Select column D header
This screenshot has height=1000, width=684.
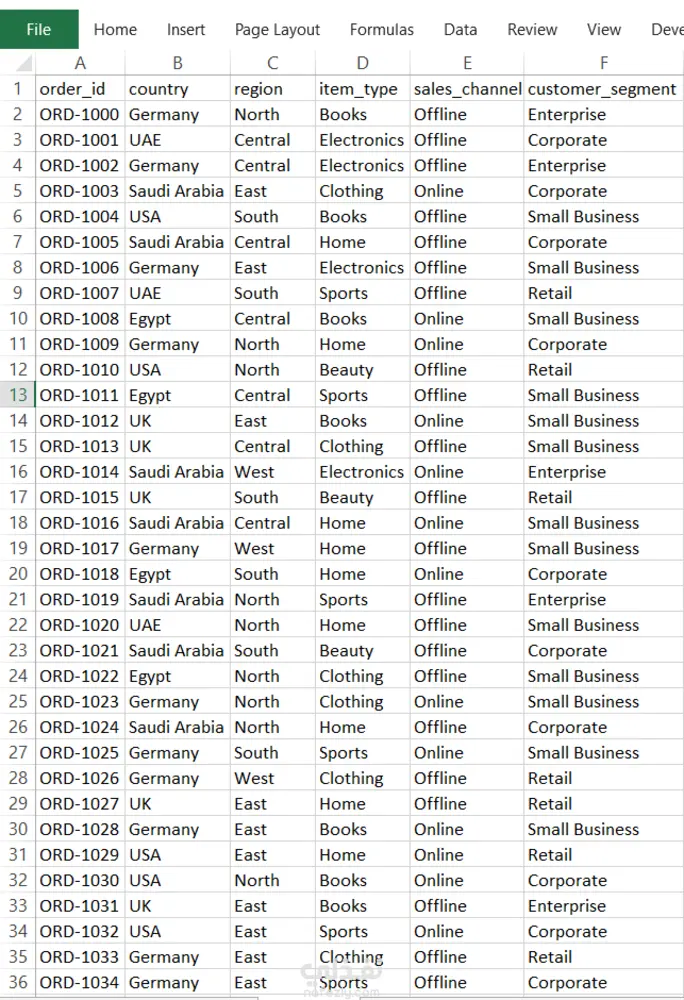(363, 63)
